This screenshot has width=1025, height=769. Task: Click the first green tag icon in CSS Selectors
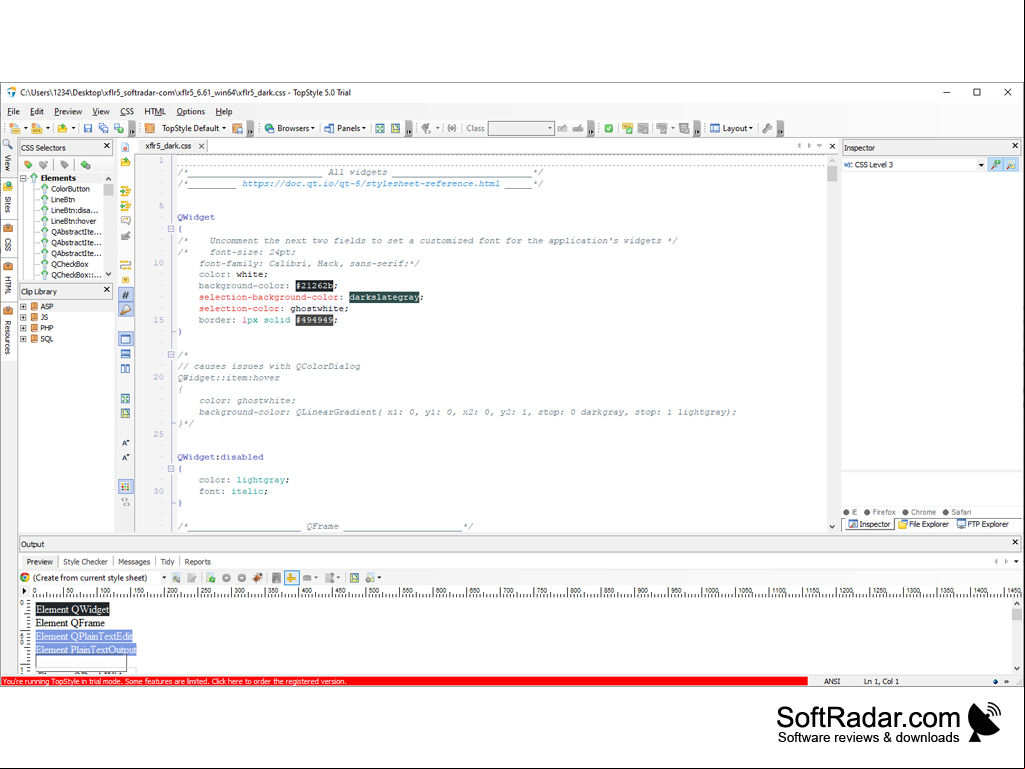point(28,165)
